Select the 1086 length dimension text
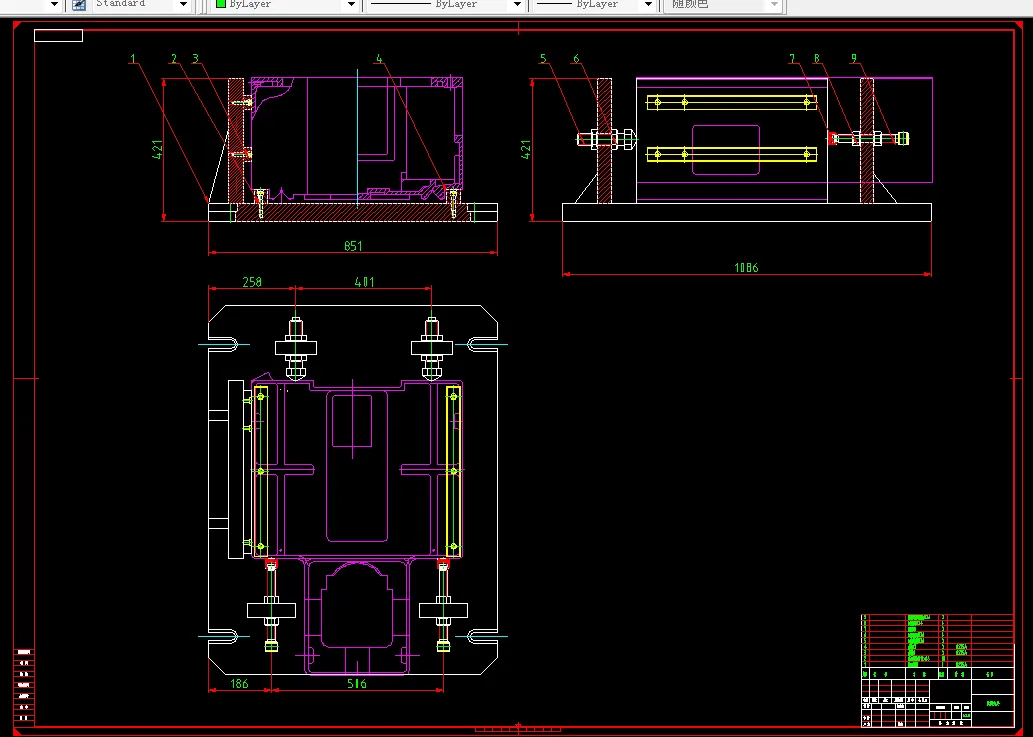 coord(746,267)
